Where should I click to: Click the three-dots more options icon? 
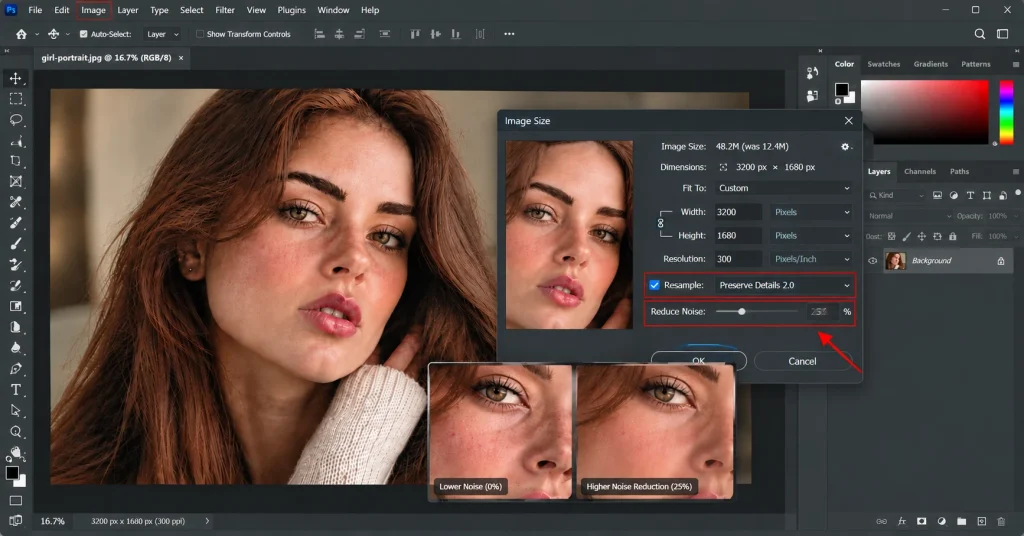point(509,34)
